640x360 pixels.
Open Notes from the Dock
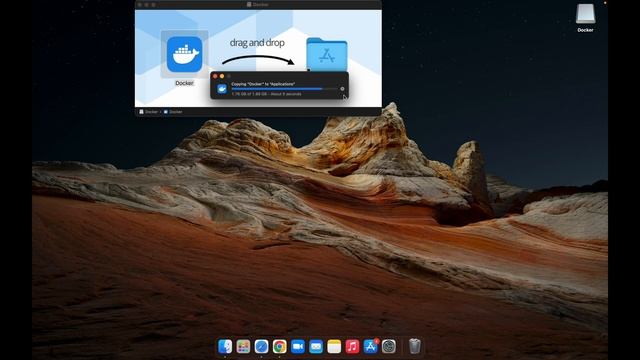(x=334, y=347)
